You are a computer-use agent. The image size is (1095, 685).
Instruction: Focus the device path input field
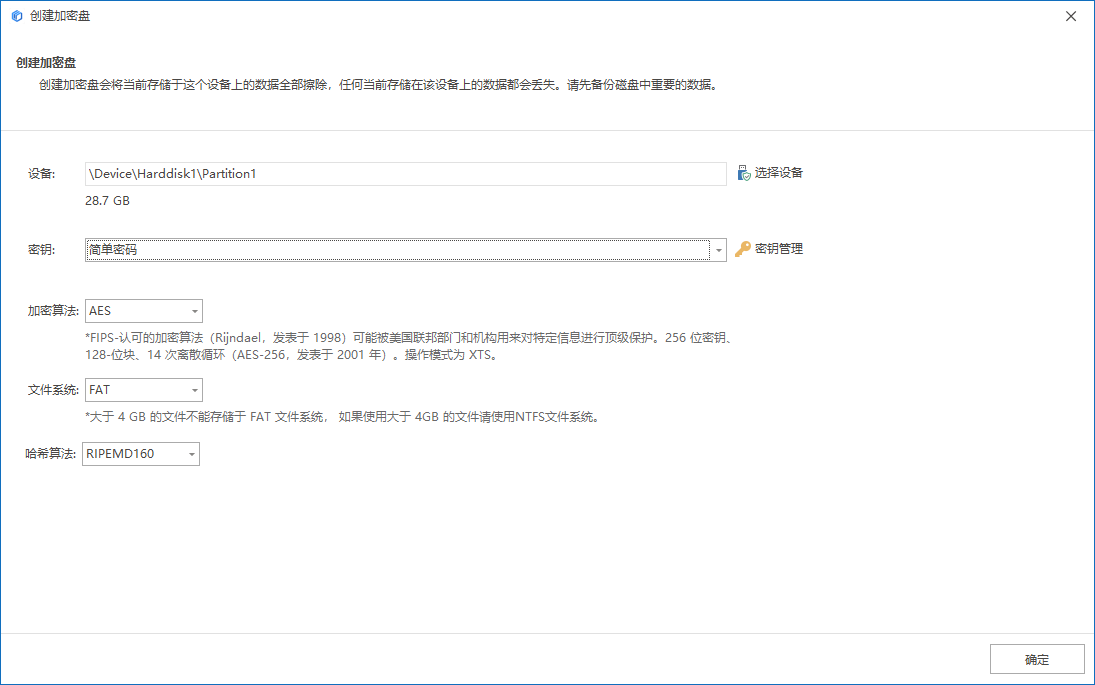(406, 174)
